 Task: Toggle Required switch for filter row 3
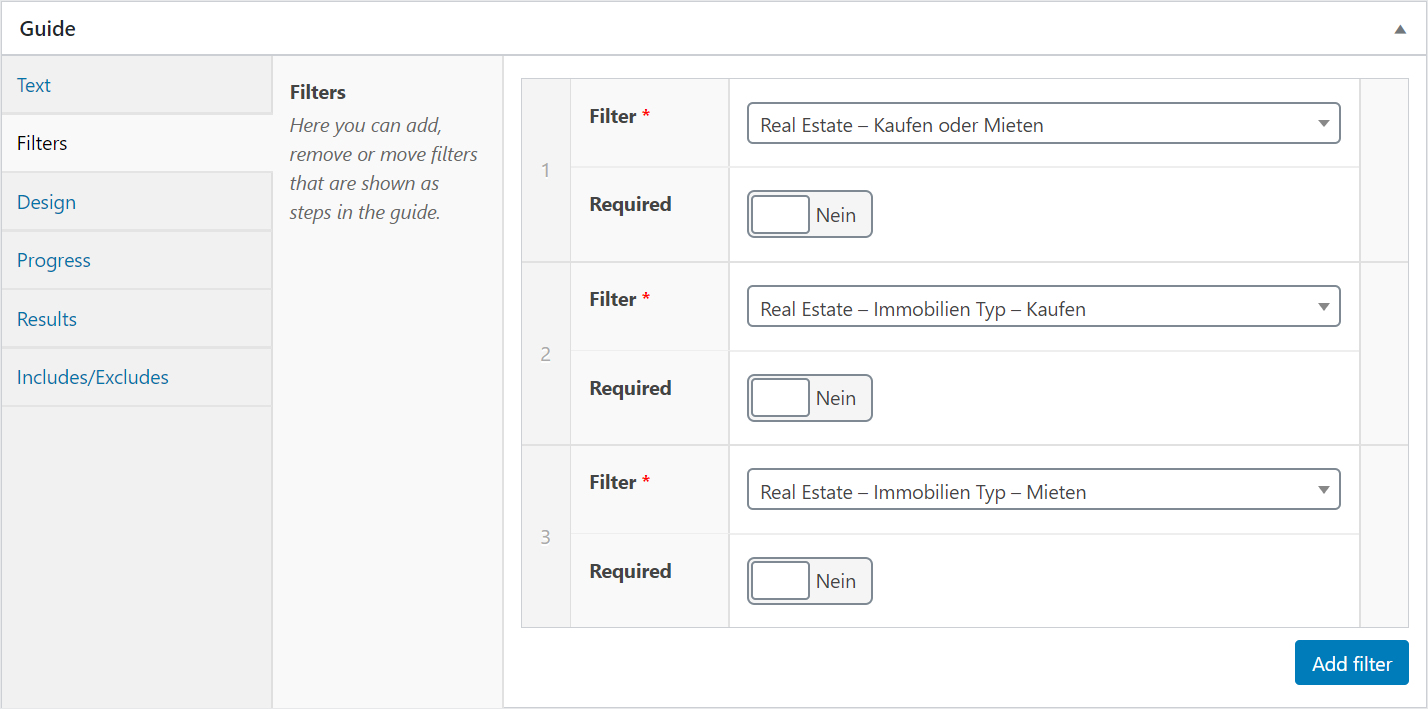point(809,581)
